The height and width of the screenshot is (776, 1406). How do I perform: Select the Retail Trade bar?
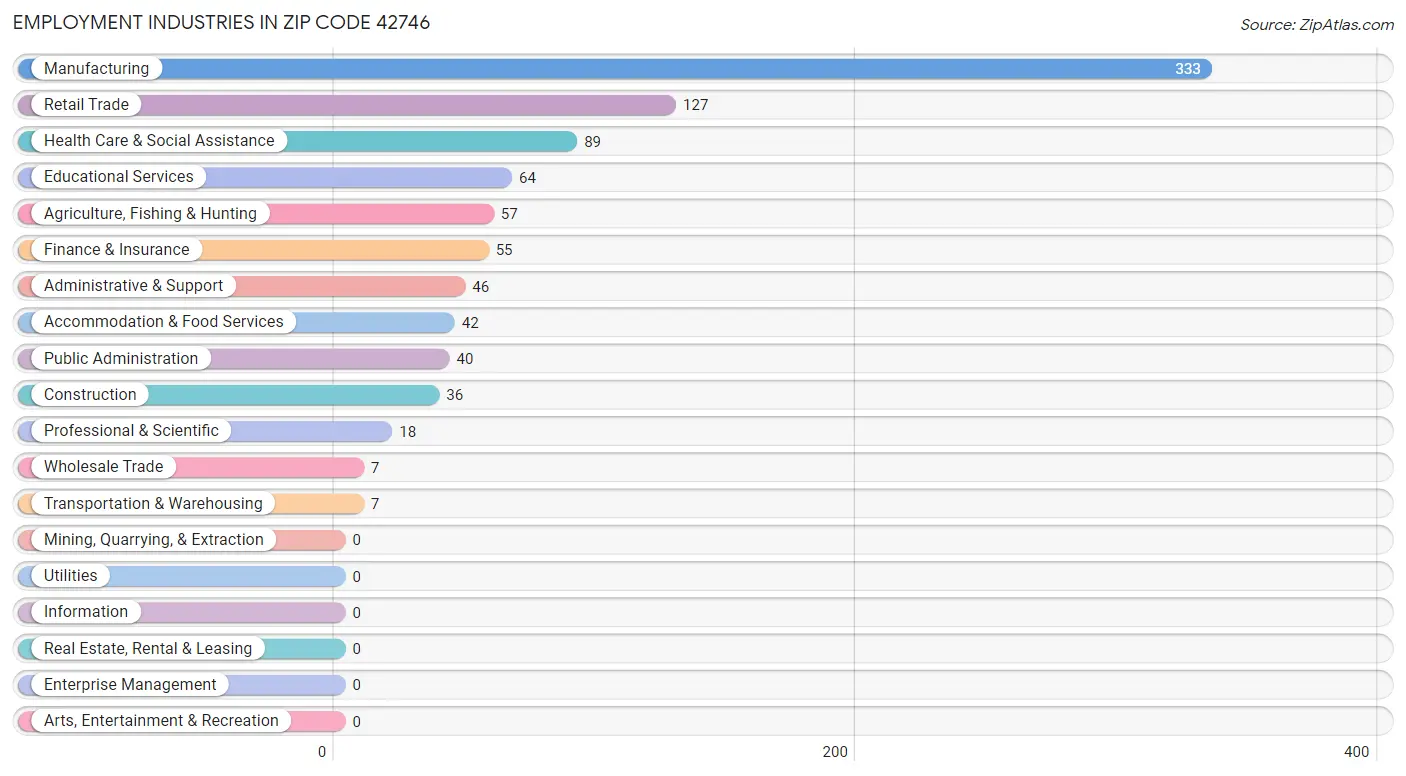[x=347, y=105]
